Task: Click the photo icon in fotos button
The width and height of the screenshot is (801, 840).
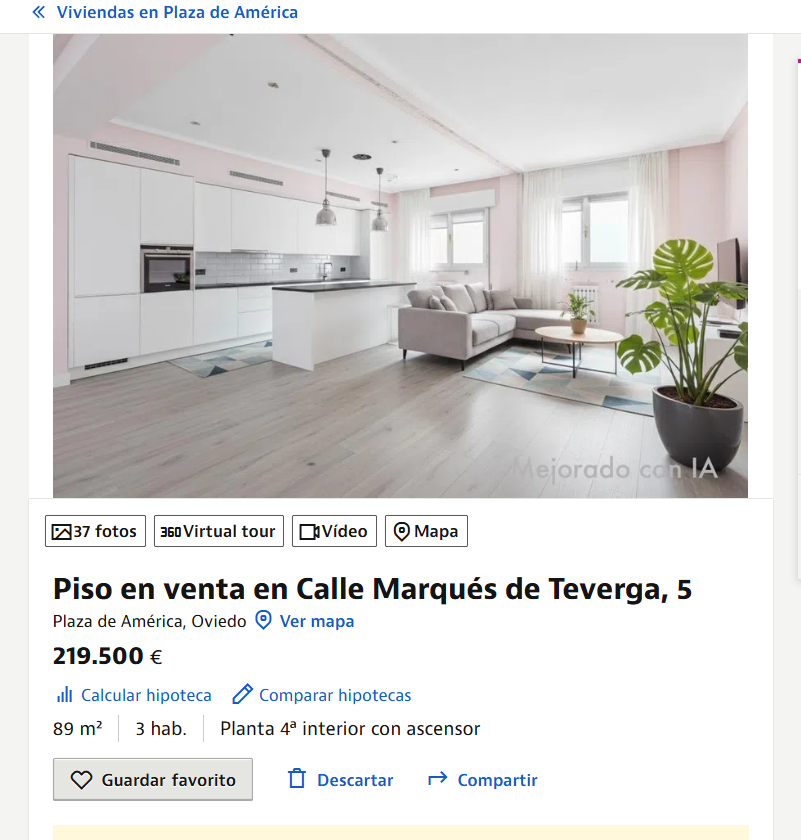Action: [x=61, y=531]
